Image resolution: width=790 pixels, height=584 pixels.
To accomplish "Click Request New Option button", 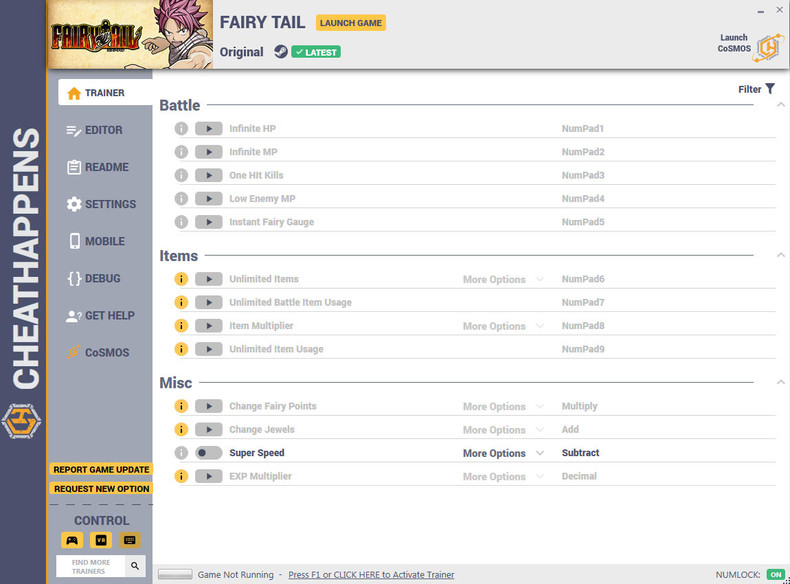I will pos(101,489).
